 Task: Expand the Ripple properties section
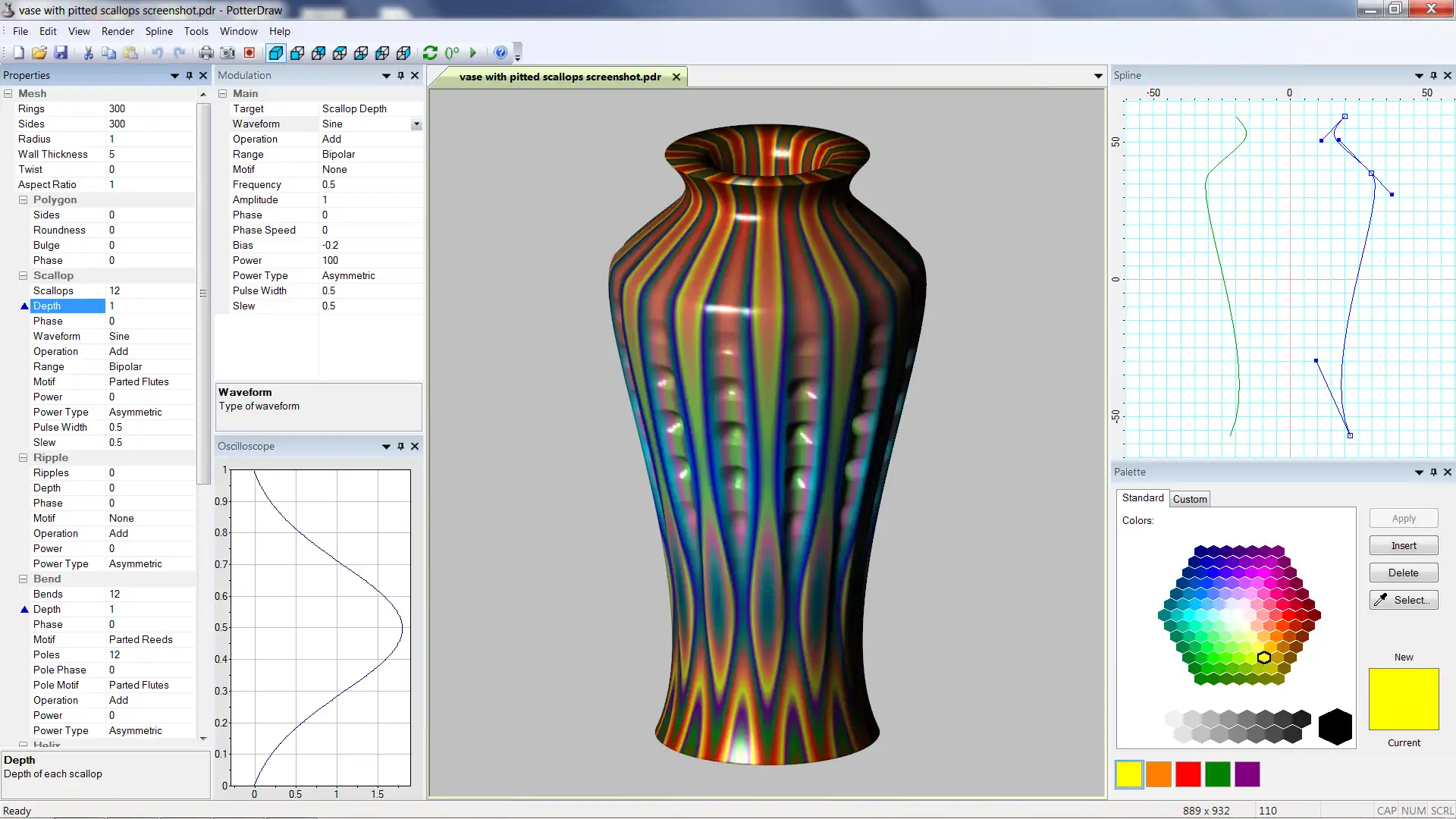[x=22, y=457]
